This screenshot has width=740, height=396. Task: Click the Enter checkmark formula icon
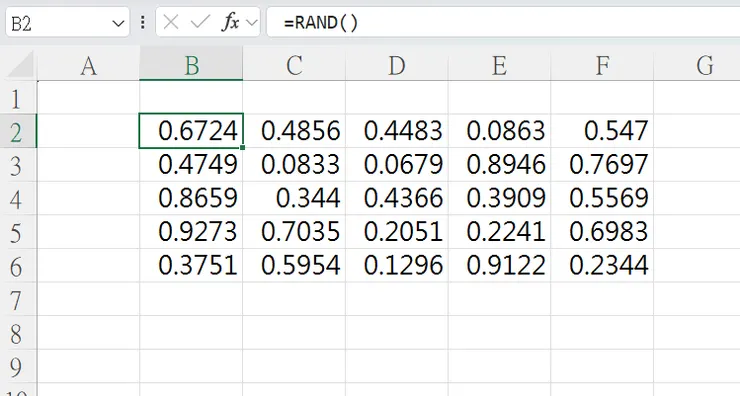click(x=200, y=22)
